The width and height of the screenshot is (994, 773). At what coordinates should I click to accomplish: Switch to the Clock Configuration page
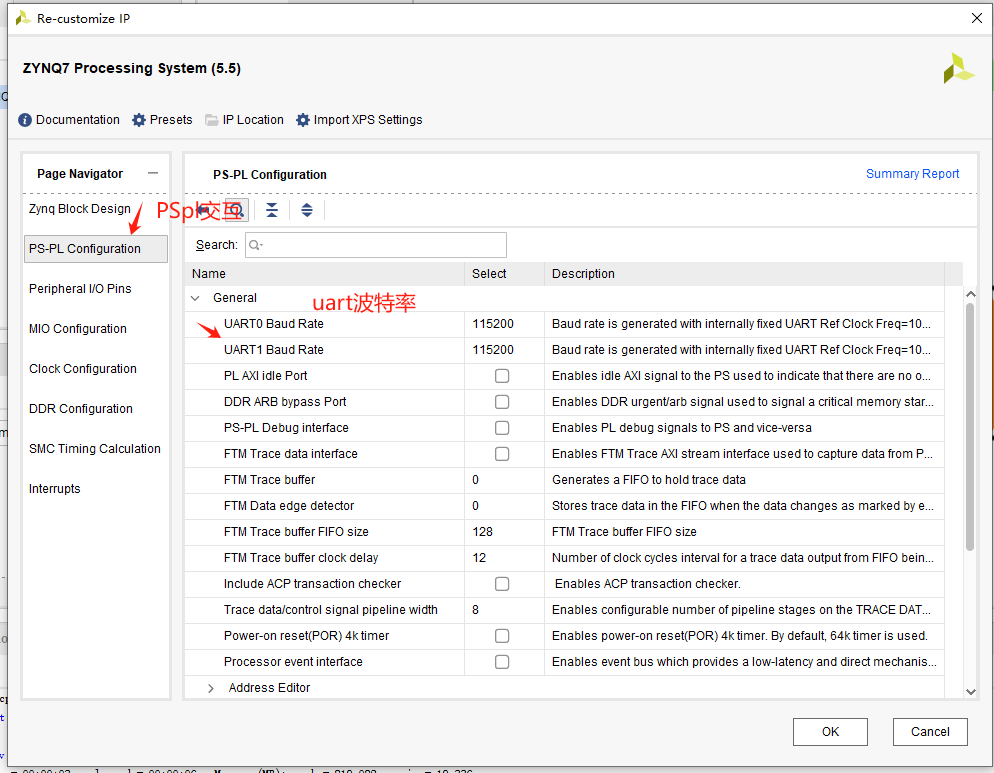coord(83,368)
